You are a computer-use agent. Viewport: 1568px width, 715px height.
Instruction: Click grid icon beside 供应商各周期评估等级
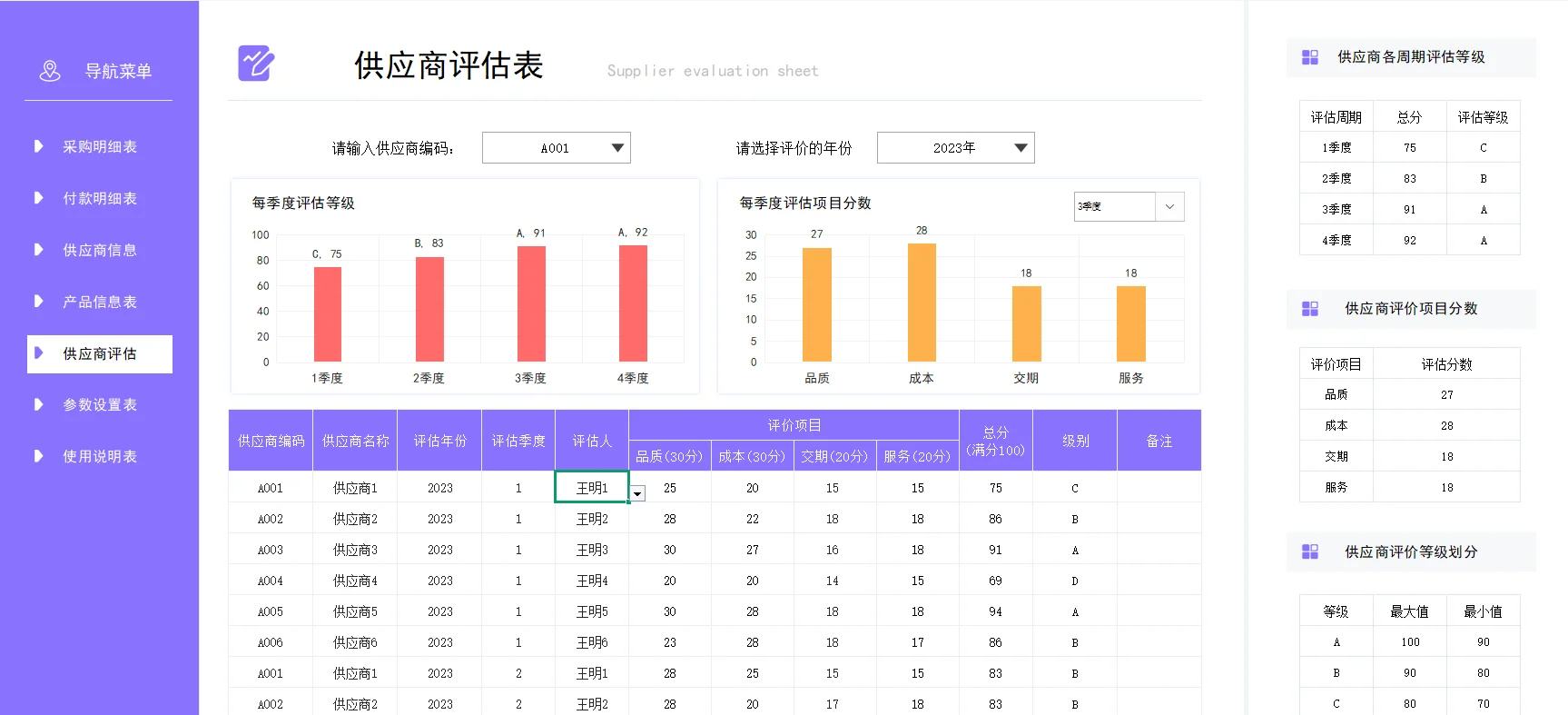click(1310, 57)
